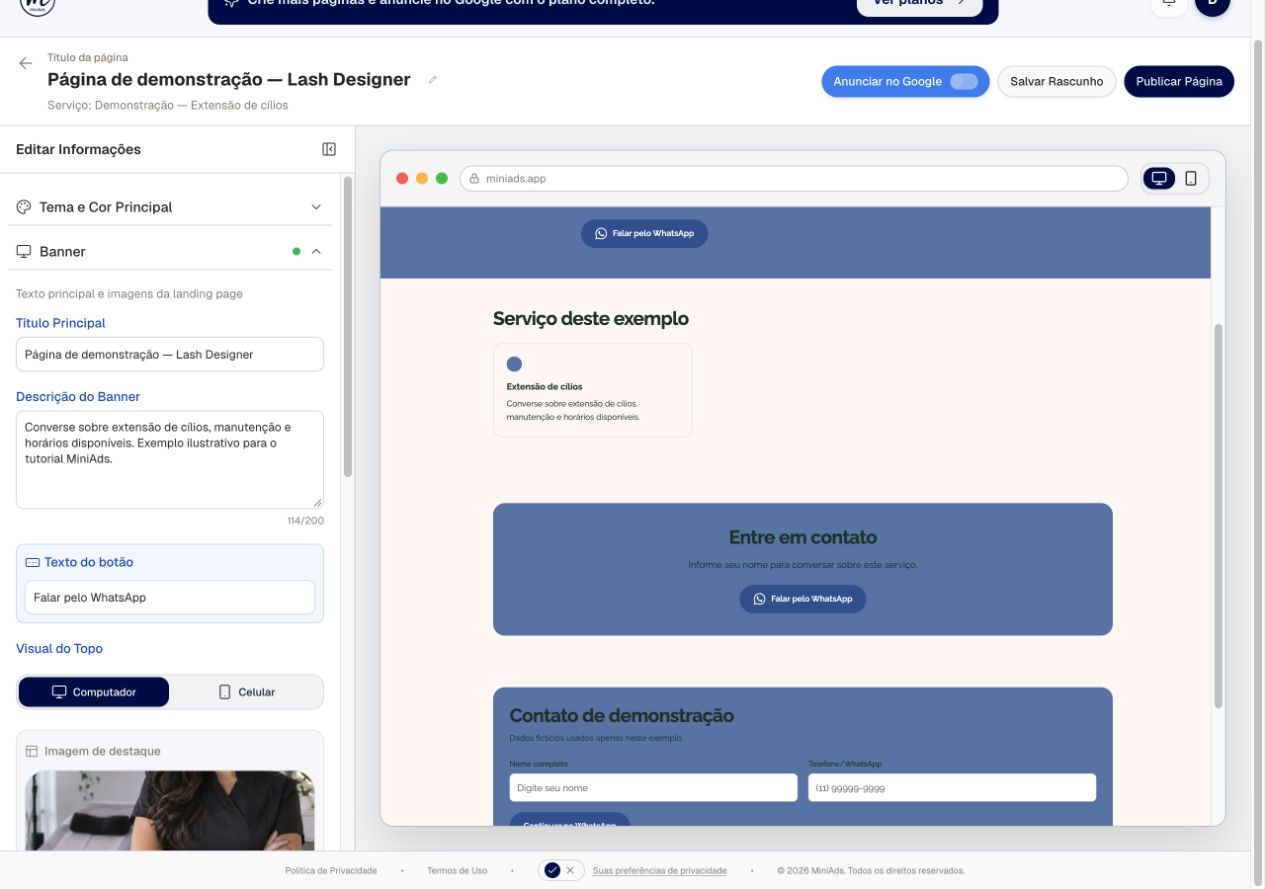Open notifications icon in the top bar
The image size is (1265, 889).
click(1168, 5)
